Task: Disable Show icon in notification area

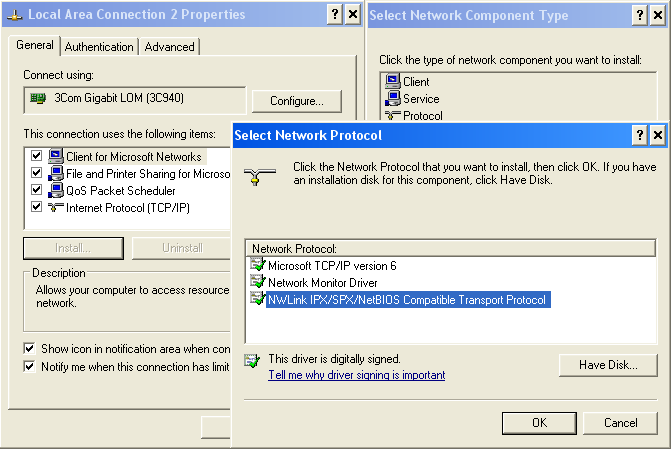Action: pyautogui.click(x=29, y=348)
